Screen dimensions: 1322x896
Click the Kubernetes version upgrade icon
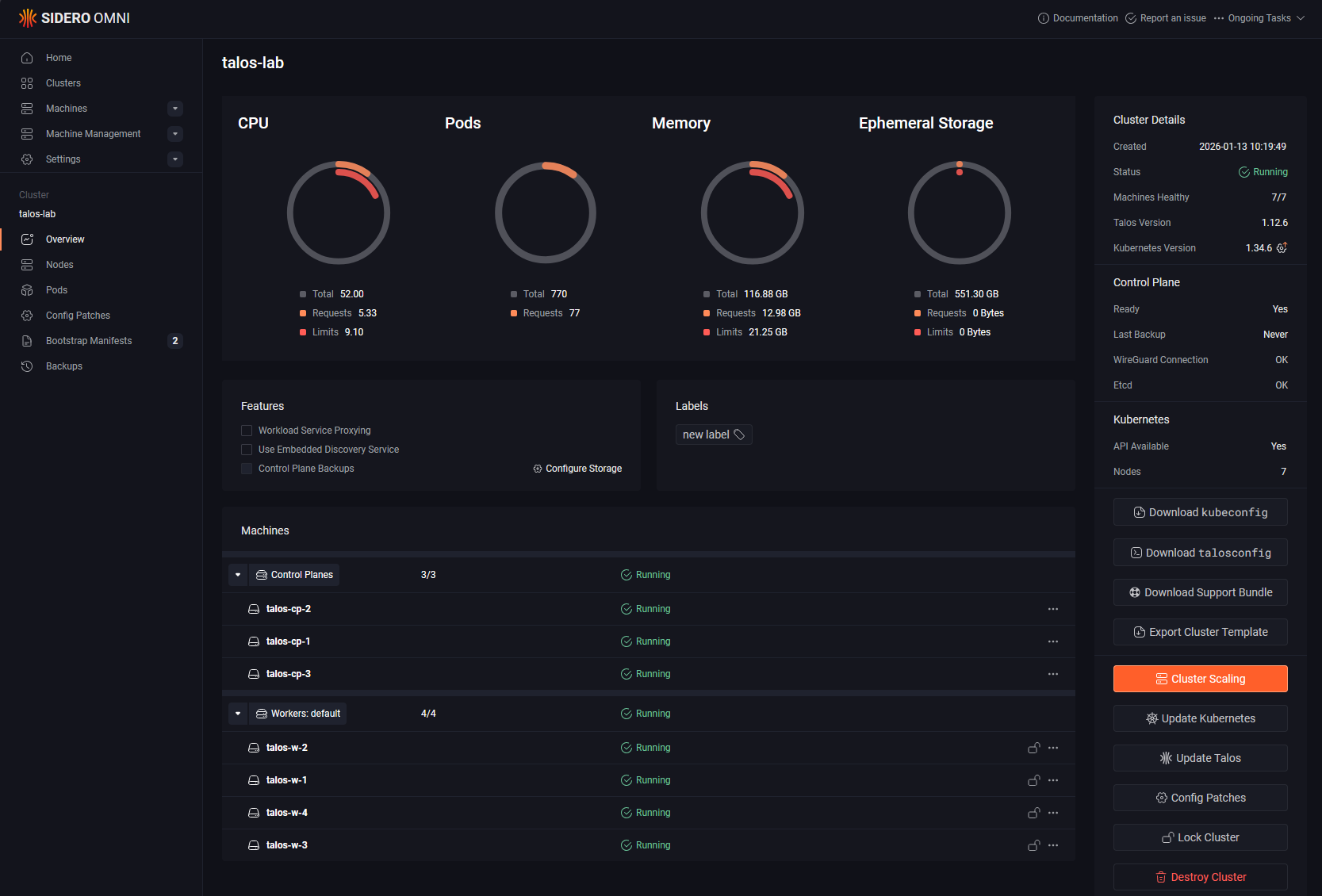click(1282, 248)
